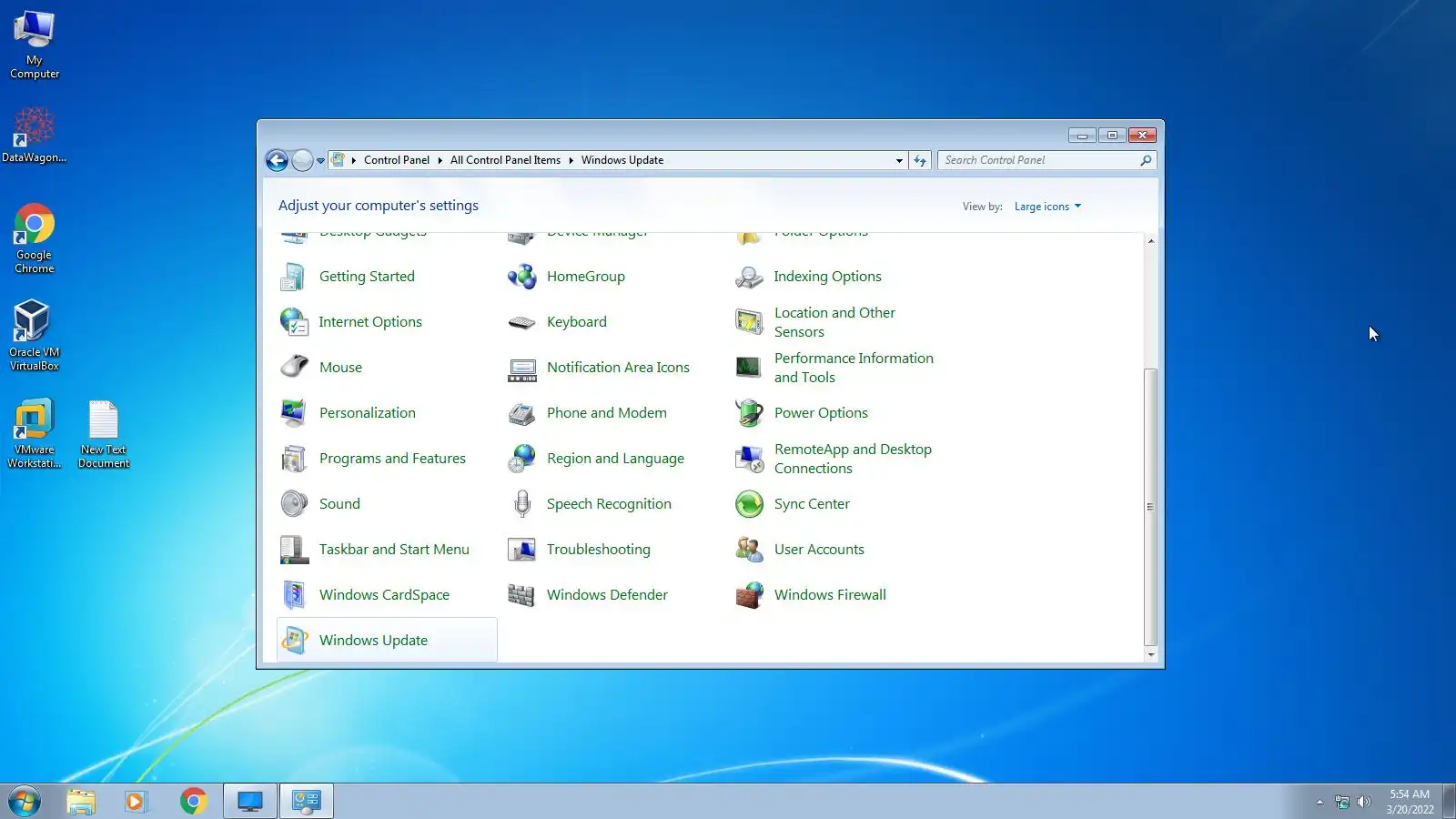The height and width of the screenshot is (819, 1456).
Task: Open Windows Defender icon
Action: coord(521,595)
